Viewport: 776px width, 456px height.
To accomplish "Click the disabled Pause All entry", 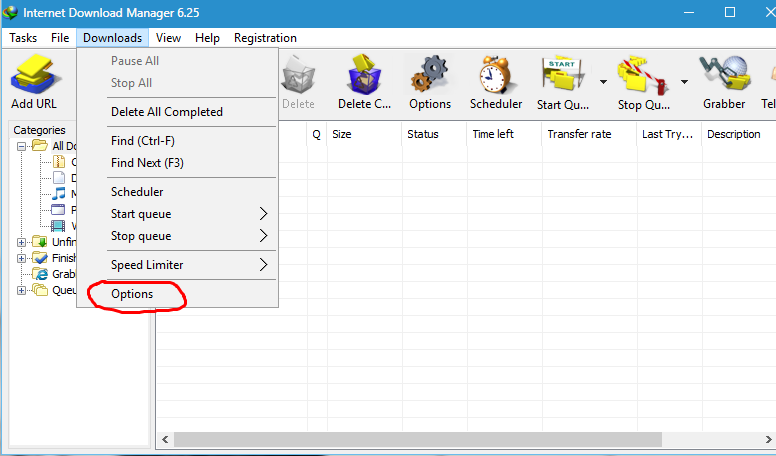I will point(178,61).
